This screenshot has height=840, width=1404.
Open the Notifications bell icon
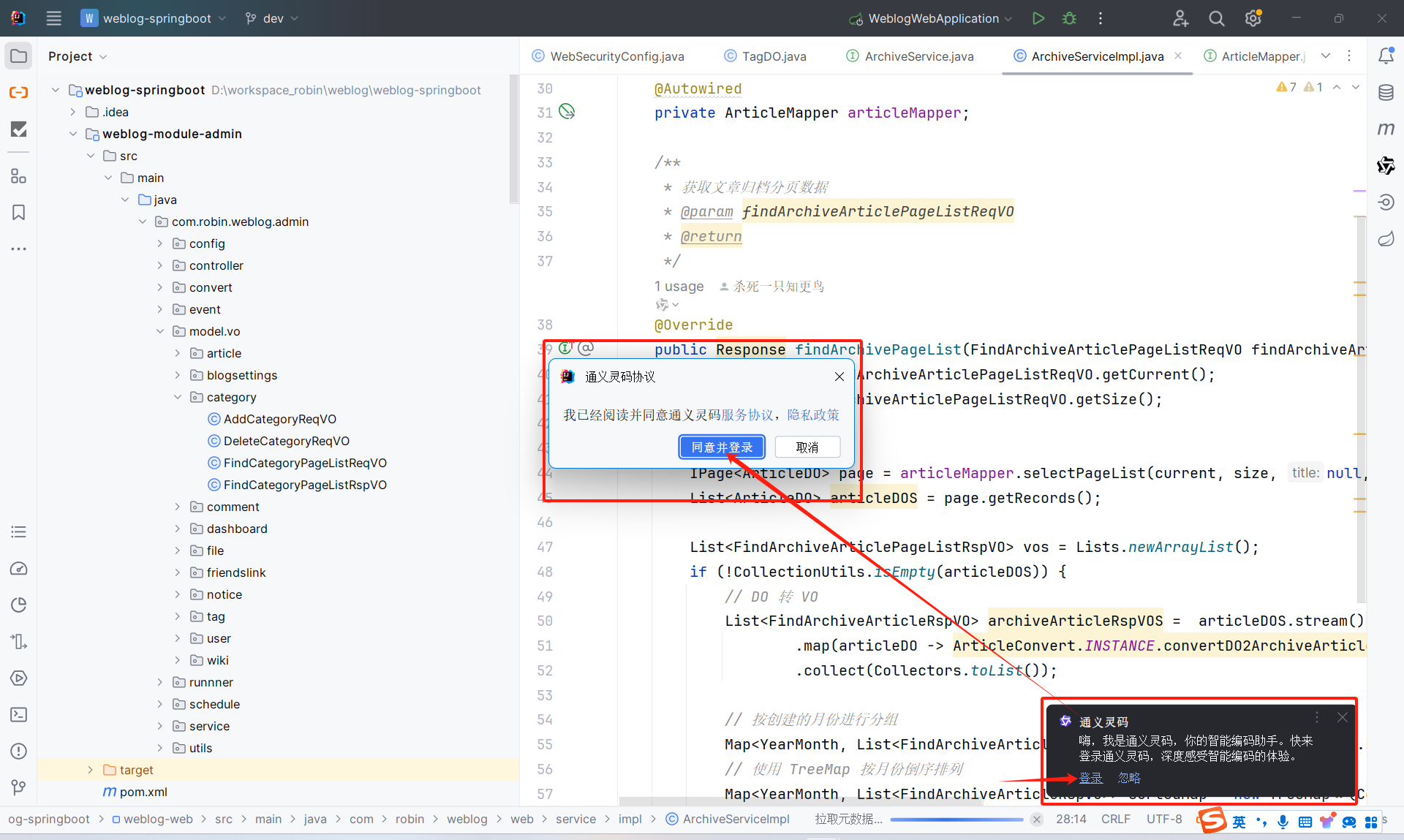click(x=1386, y=56)
